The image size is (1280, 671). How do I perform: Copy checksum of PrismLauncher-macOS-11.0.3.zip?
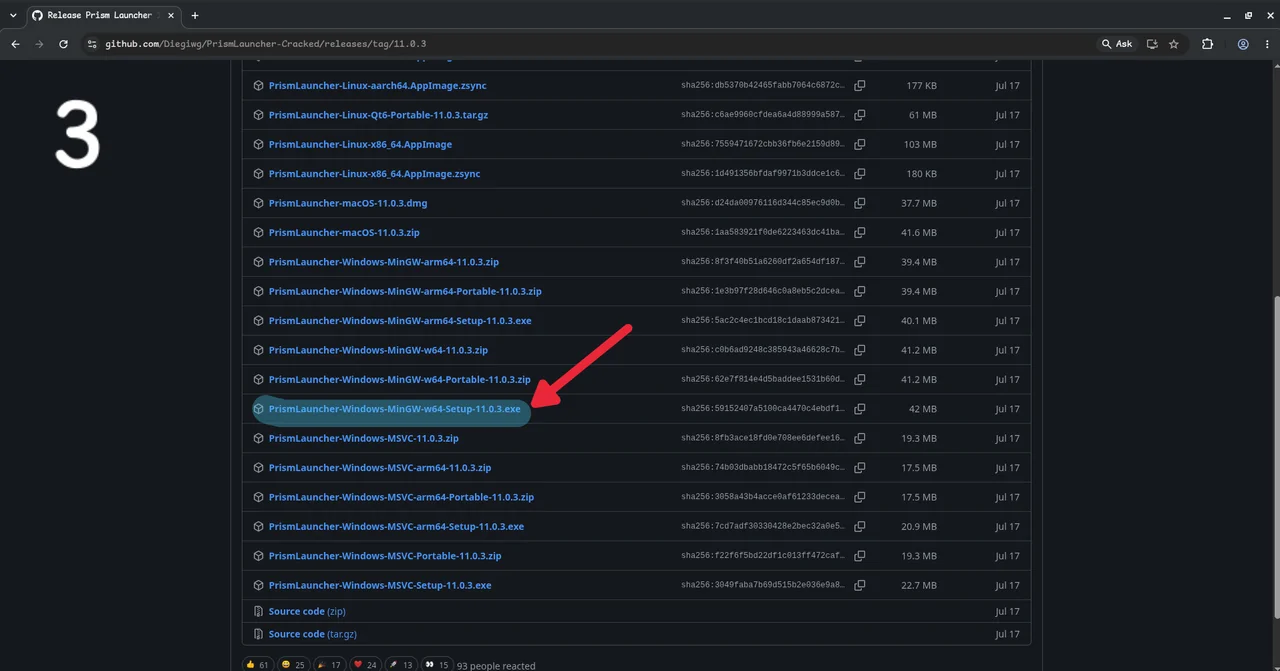click(x=860, y=233)
